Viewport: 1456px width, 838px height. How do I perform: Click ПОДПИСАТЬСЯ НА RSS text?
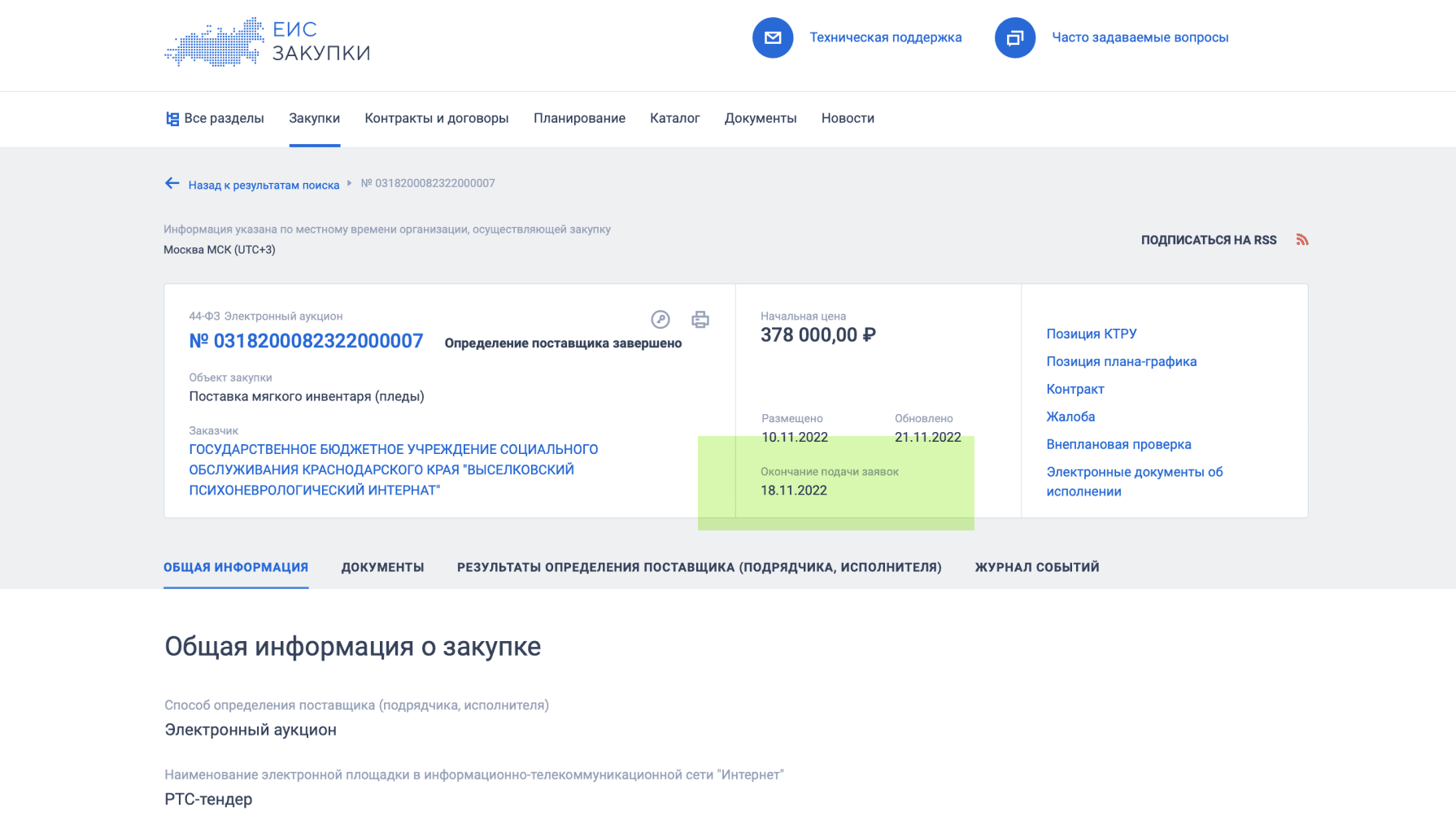point(1208,240)
